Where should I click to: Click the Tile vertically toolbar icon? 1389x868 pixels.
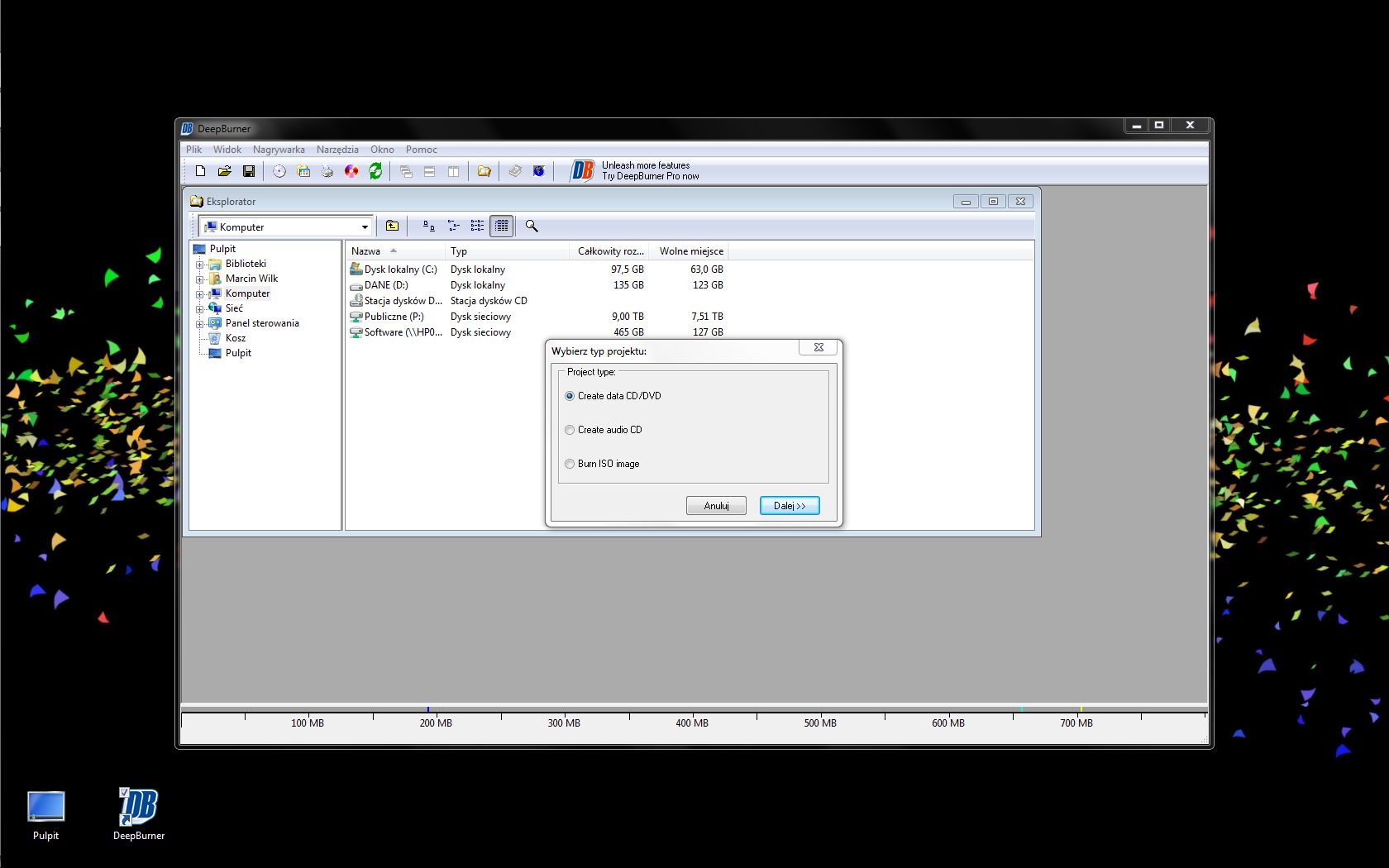pos(453,171)
